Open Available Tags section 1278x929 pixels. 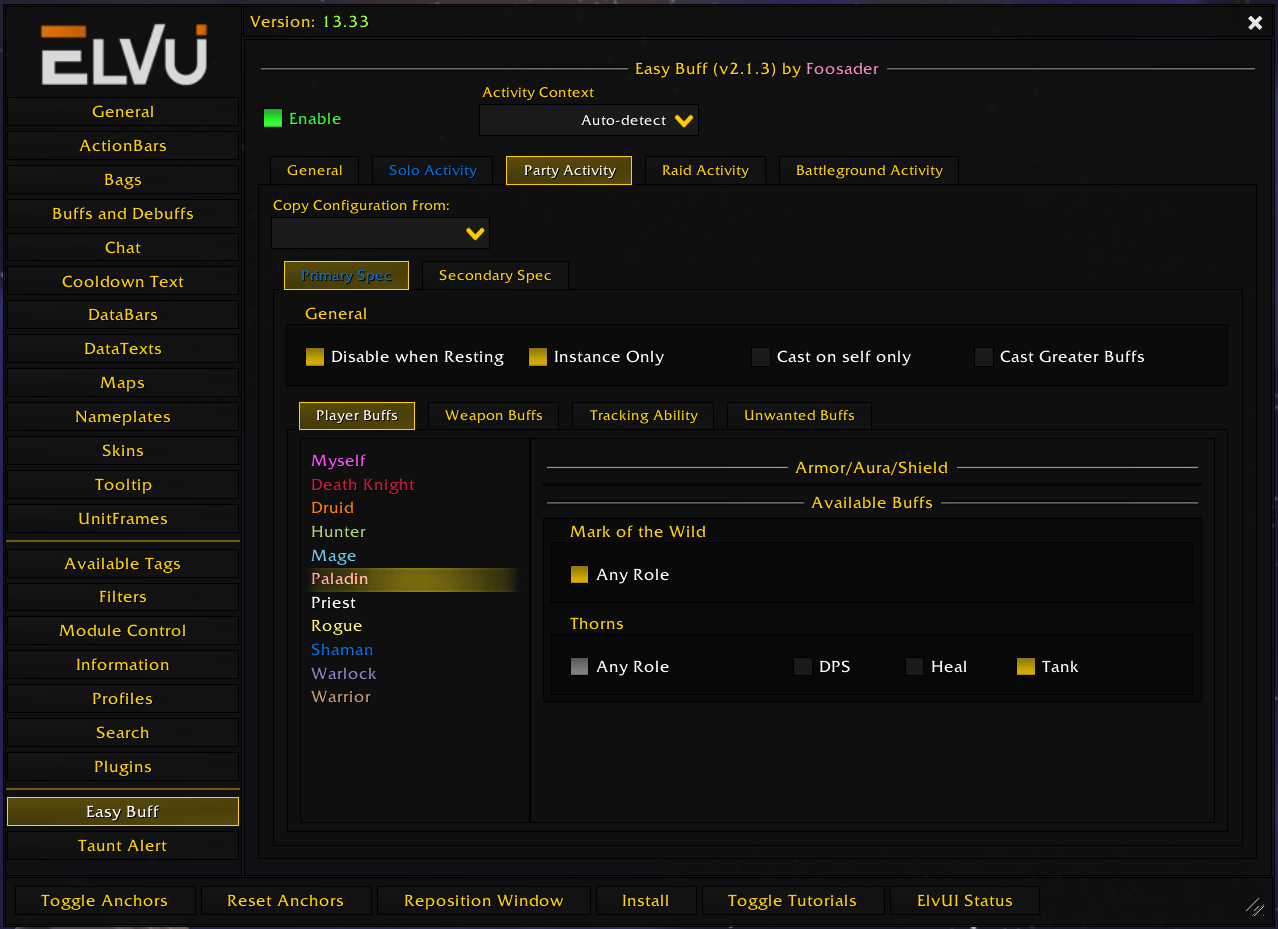pos(123,564)
